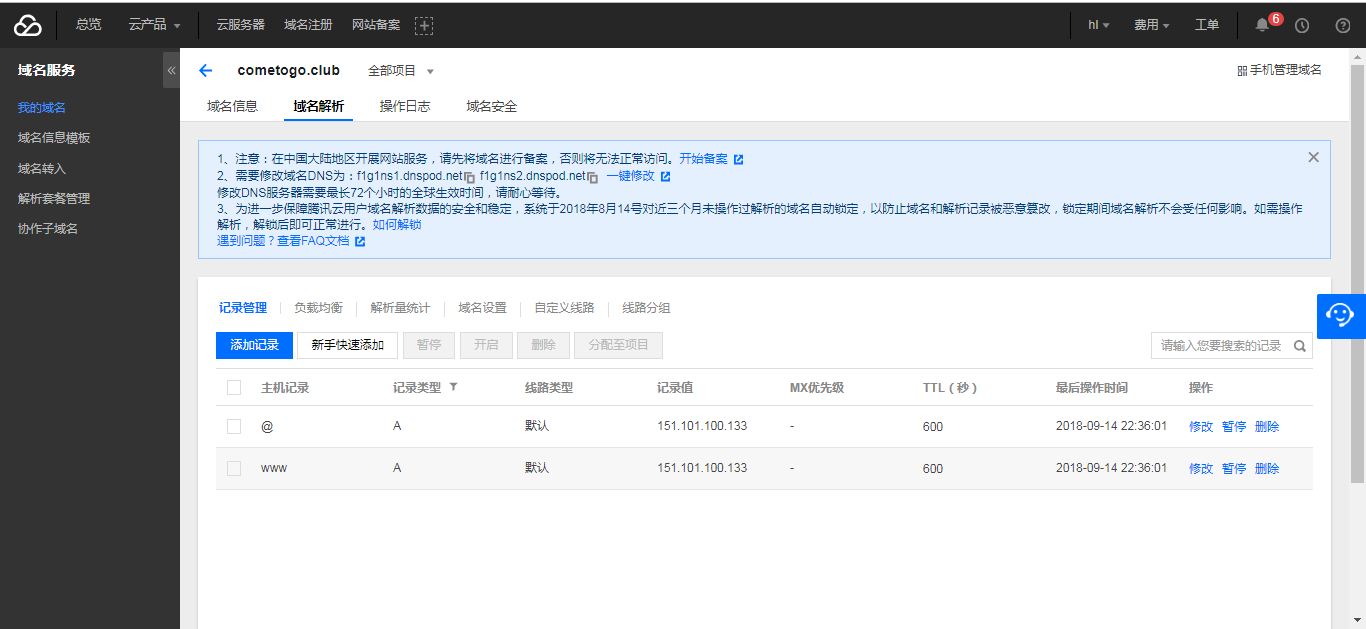The height and width of the screenshot is (629, 1366).
Task: Open 网站备案 in top navigation
Action: pos(376,25)
